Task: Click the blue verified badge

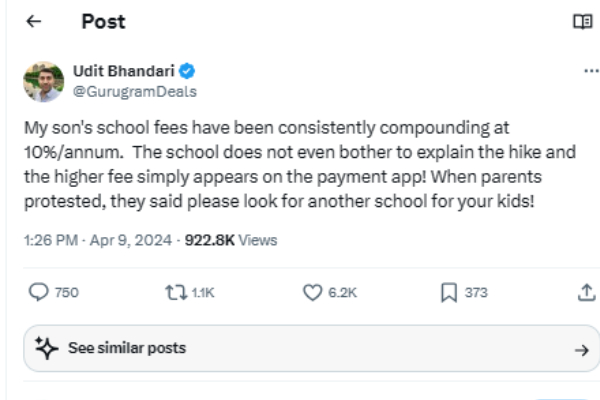Action: [x=187, y=72]
